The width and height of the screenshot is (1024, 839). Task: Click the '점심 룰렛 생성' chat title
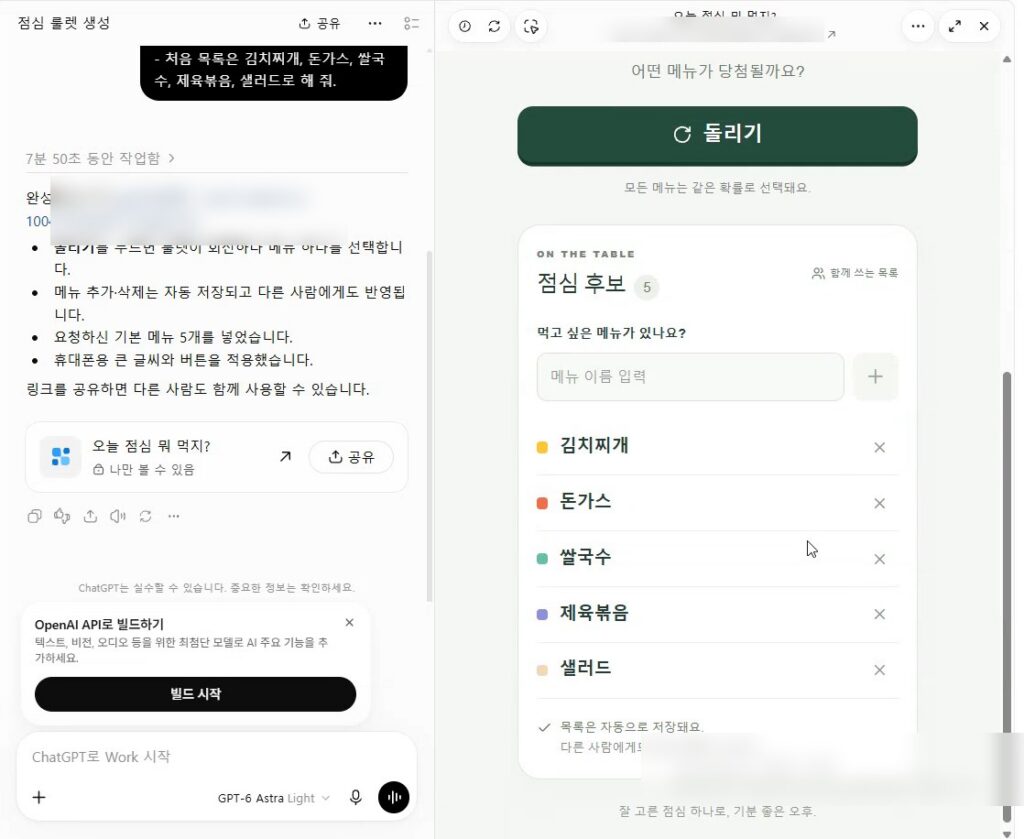click(64, 23)
